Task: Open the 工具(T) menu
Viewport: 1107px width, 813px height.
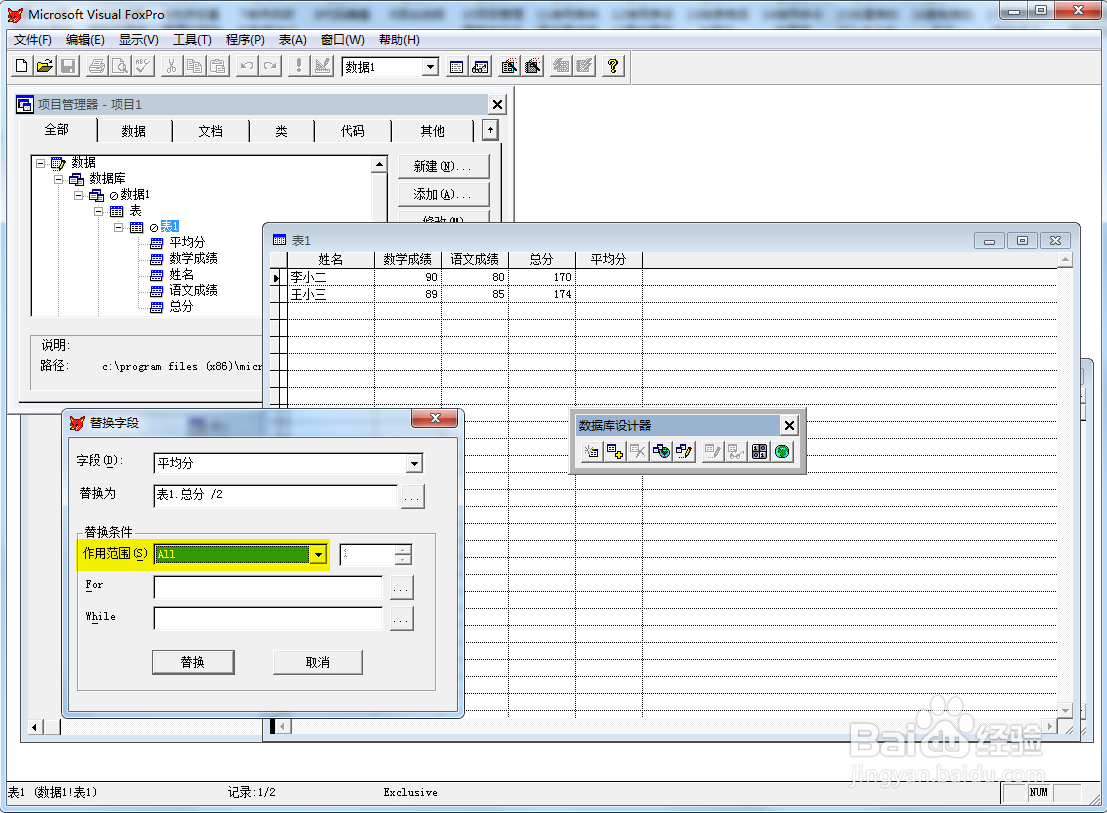Action: point(193,40)
